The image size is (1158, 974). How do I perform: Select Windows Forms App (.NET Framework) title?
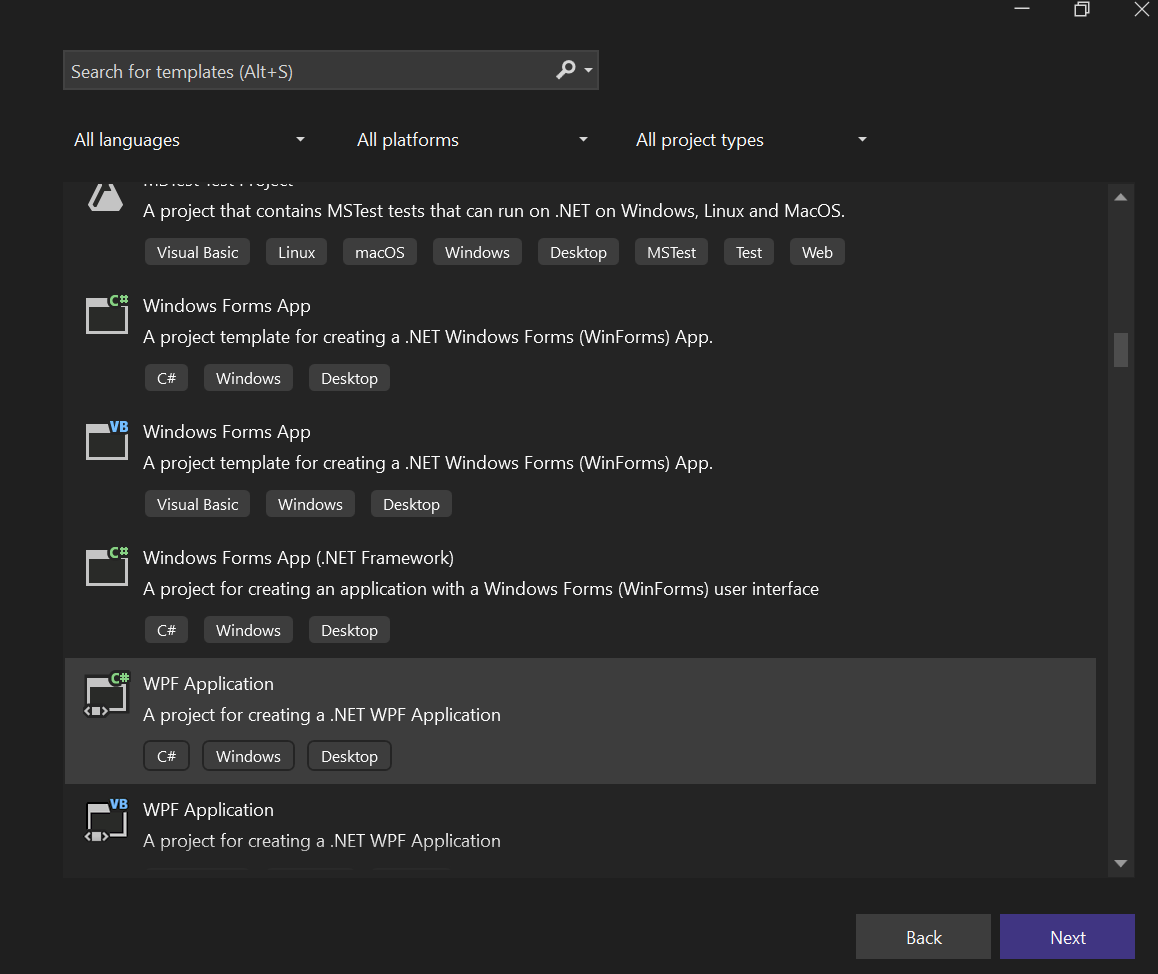tap(298, 558)
